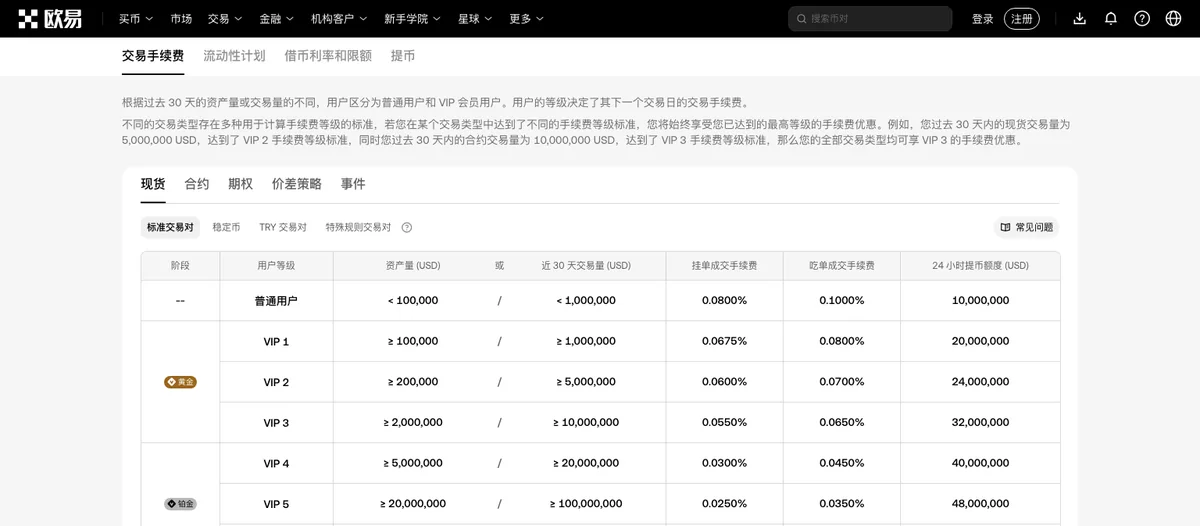
Task: Select the 事件 tab
Action: pyautogui.click(x=353, y=184)
